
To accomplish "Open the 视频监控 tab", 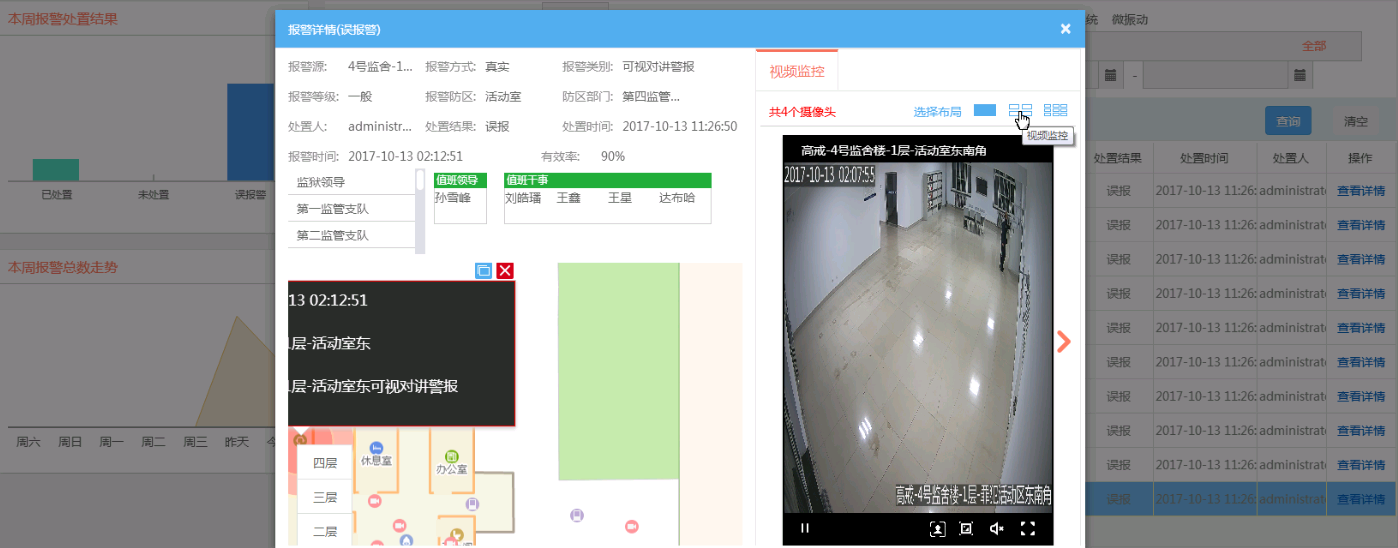I will tap(797, 71).
